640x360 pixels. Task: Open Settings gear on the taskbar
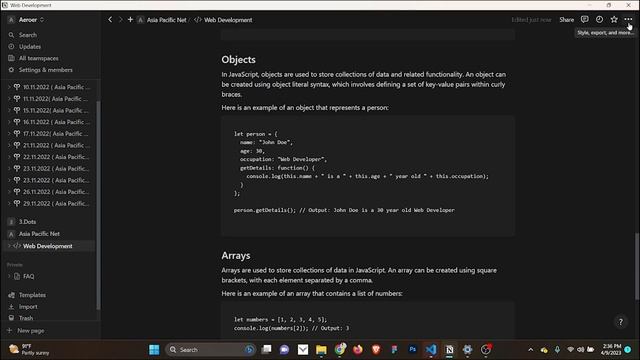pyautogui.click(x=467, y=350)
